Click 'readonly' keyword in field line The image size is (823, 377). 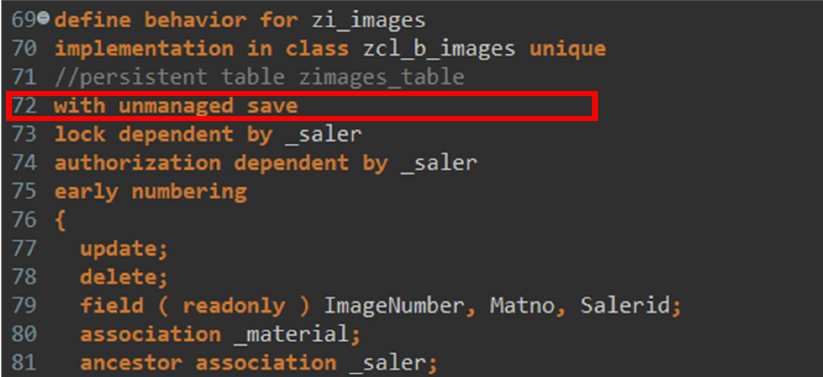(234, 306)
